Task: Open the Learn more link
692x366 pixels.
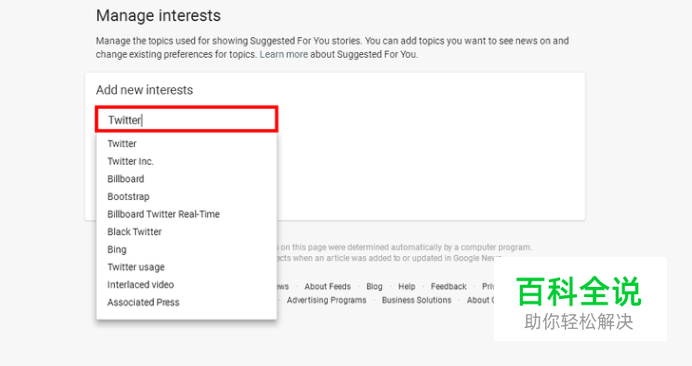Action: tap(284, 54)
